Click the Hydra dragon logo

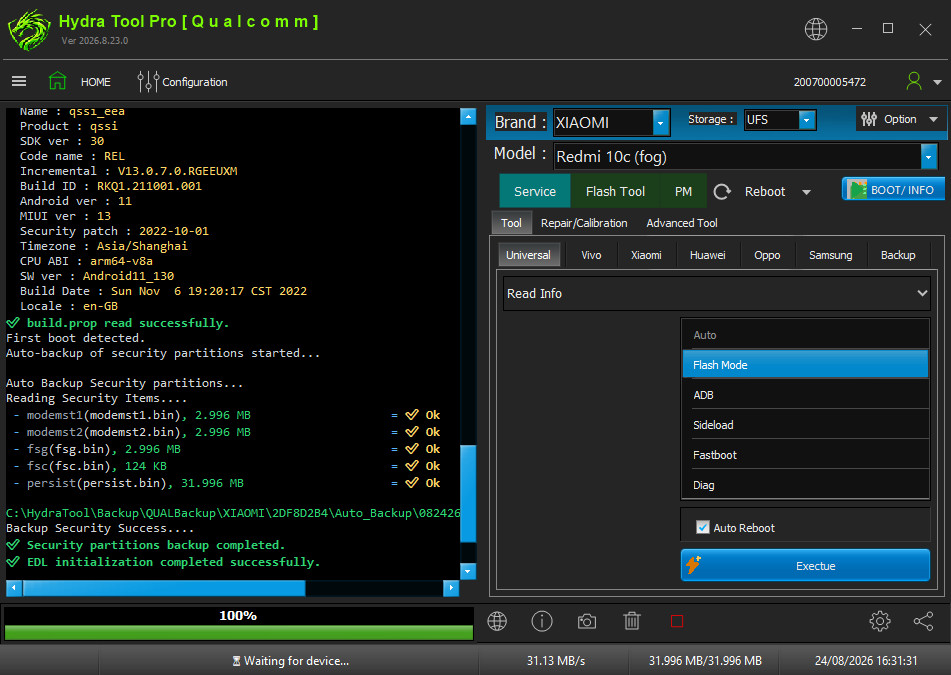[29, 30]
